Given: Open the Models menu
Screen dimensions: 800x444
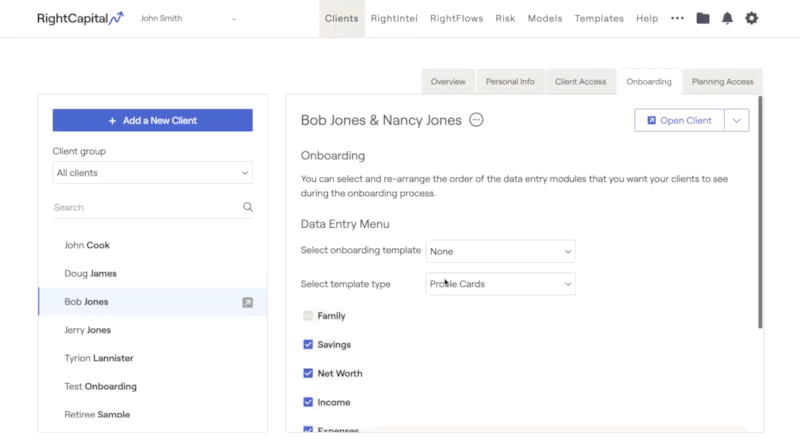Looking at the screenshot, I should click(x=545, y=18).
